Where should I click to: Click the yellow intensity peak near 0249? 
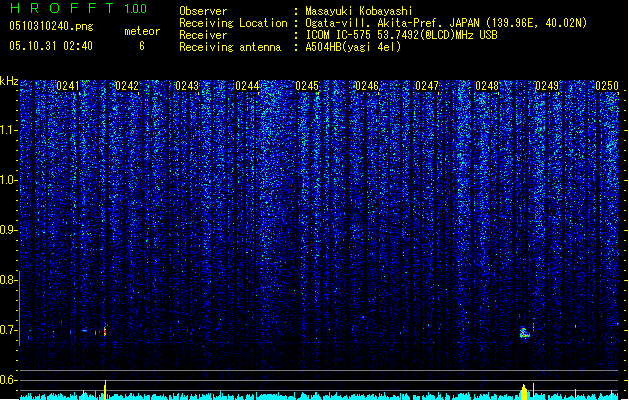point(524,392)
